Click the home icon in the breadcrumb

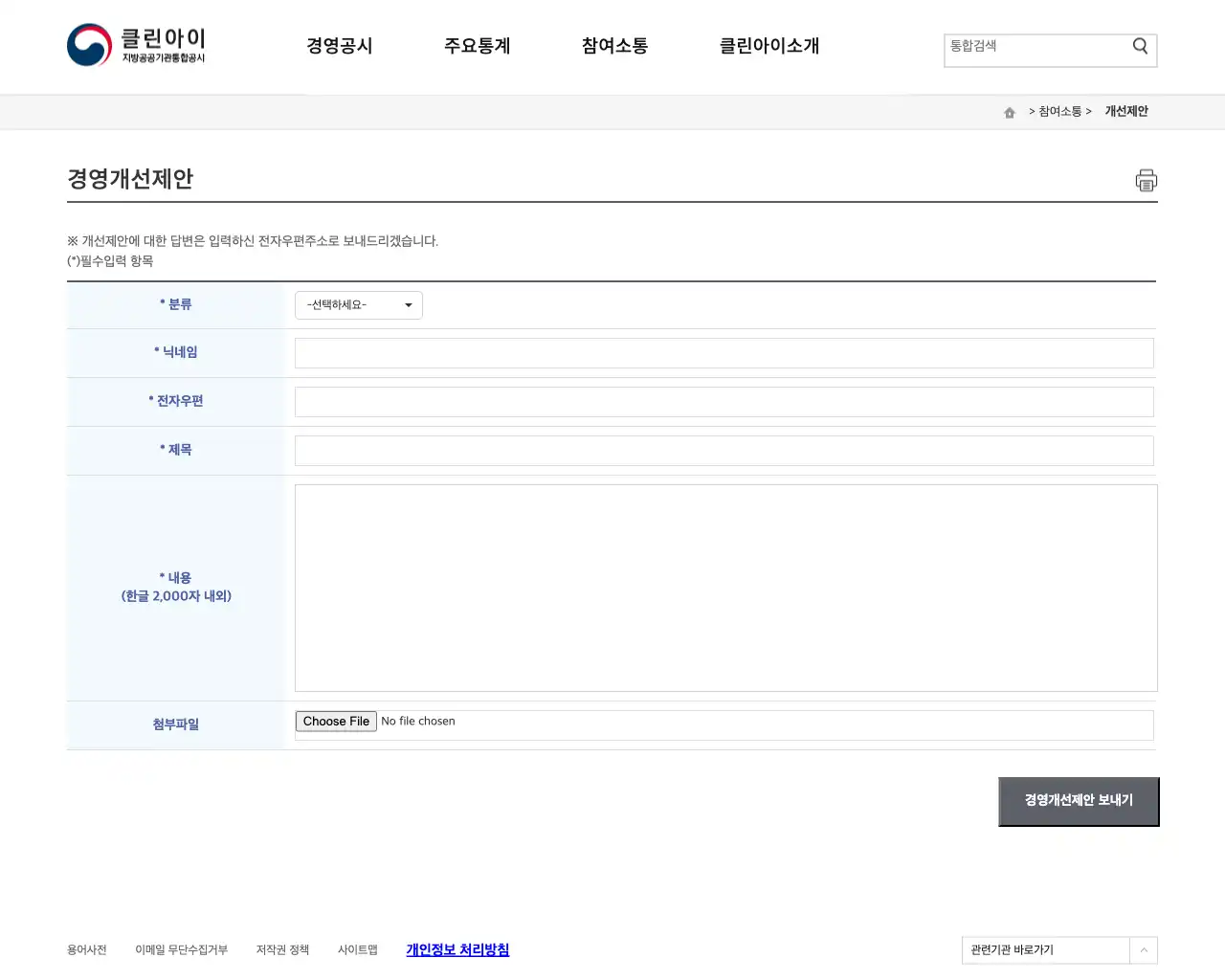tap(1009, 112)
